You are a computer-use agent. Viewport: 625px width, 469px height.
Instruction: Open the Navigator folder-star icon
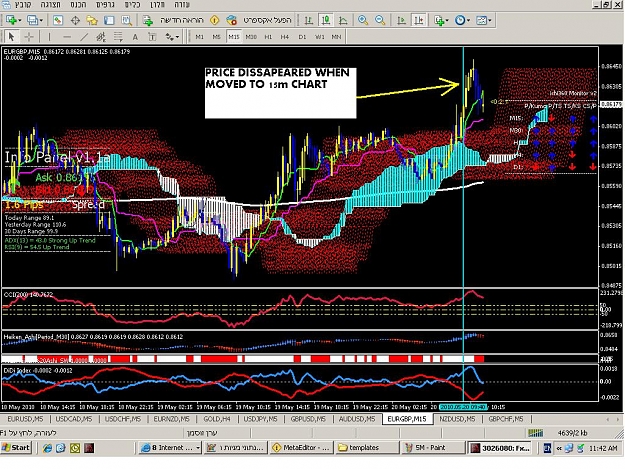pos(92,20)
